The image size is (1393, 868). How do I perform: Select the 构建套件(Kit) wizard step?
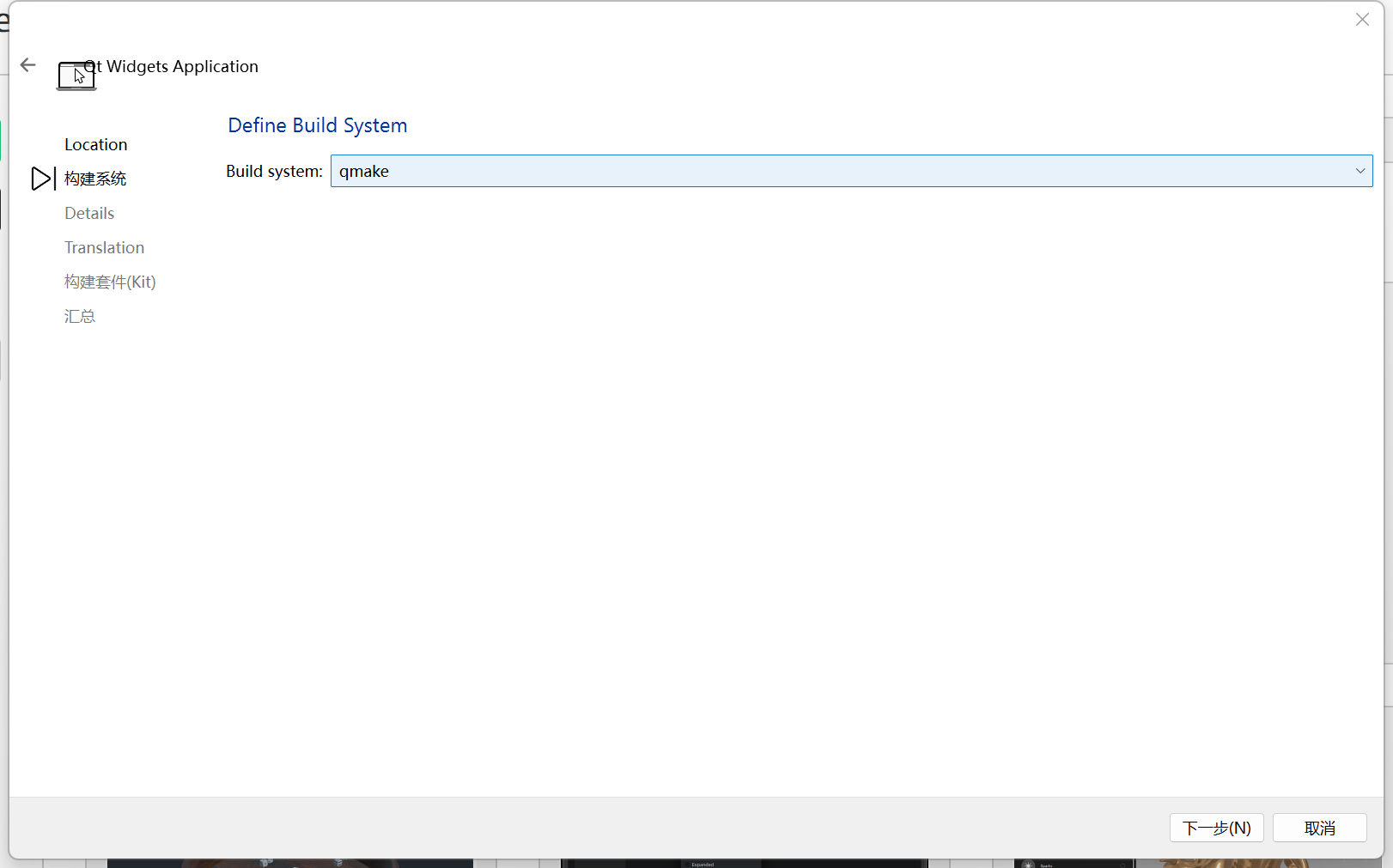coord(110,282)
